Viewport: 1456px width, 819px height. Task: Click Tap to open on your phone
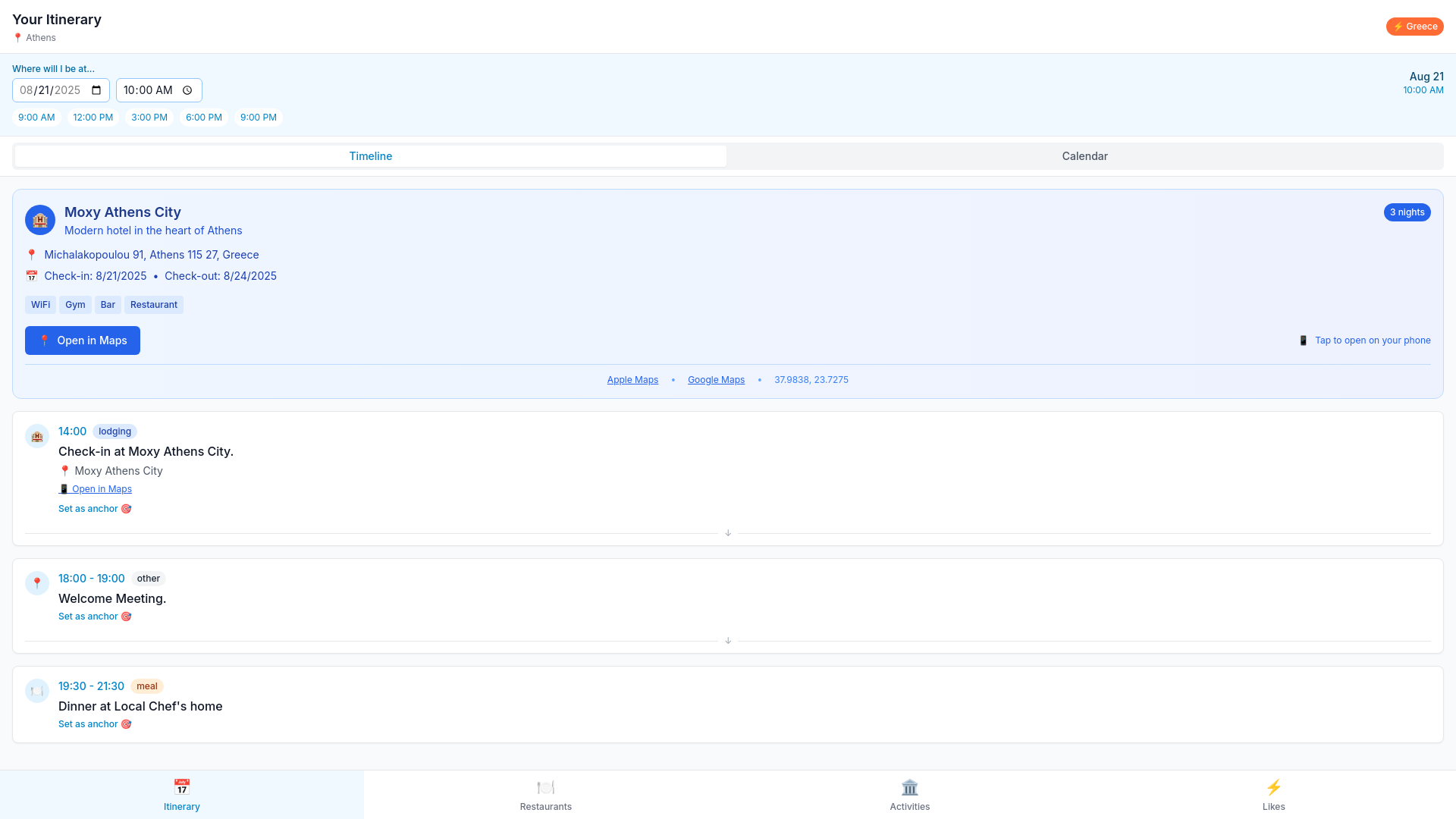pos(1373,340)
